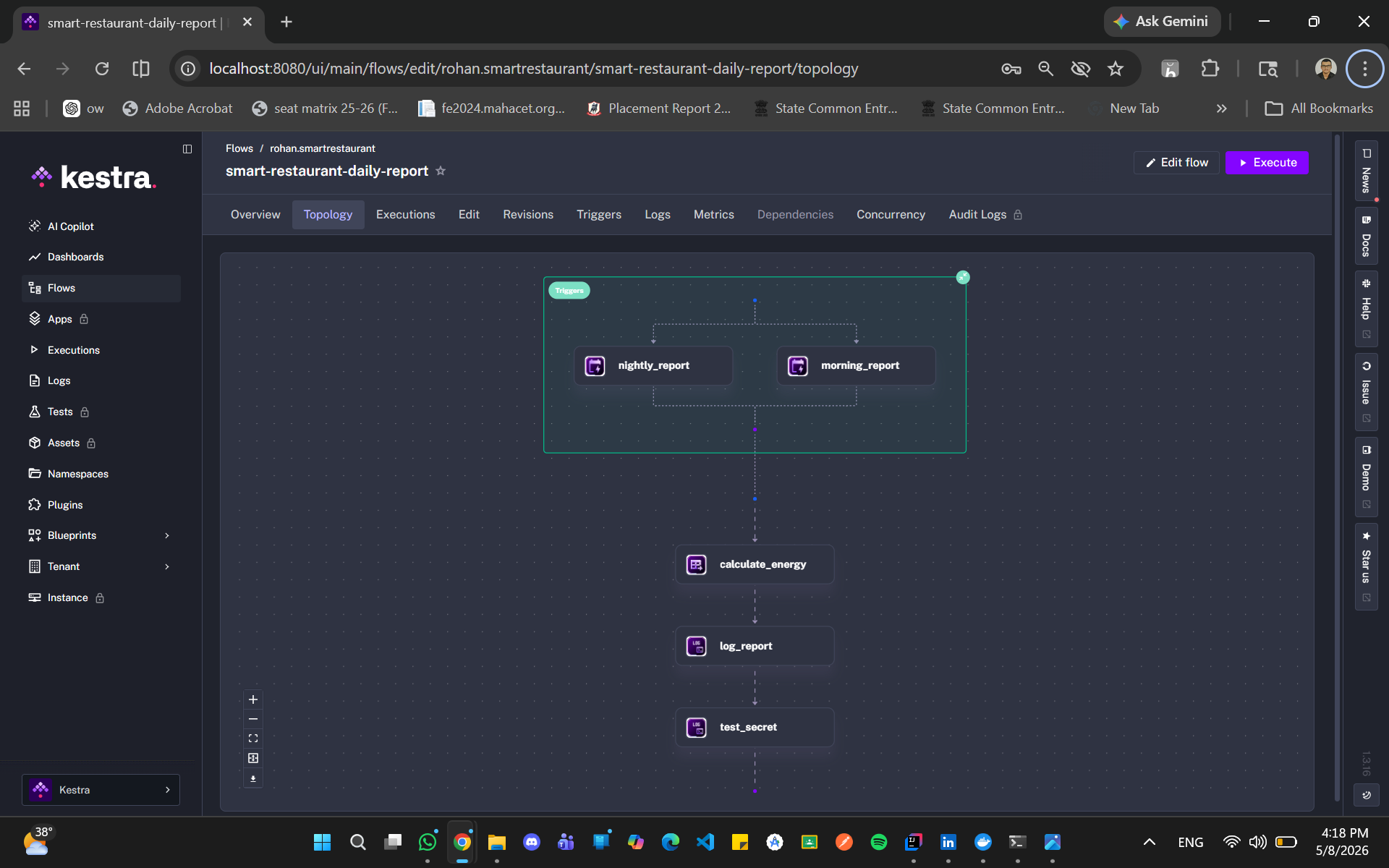1389x868 pixels.
Task: Open the Kestra tenant switcher
Action: pos(101,790)
